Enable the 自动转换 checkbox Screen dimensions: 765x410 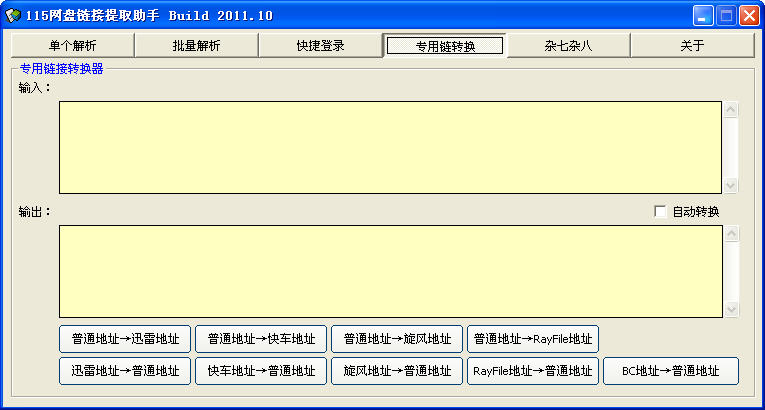pyautogui.click(x=660, y=212)
